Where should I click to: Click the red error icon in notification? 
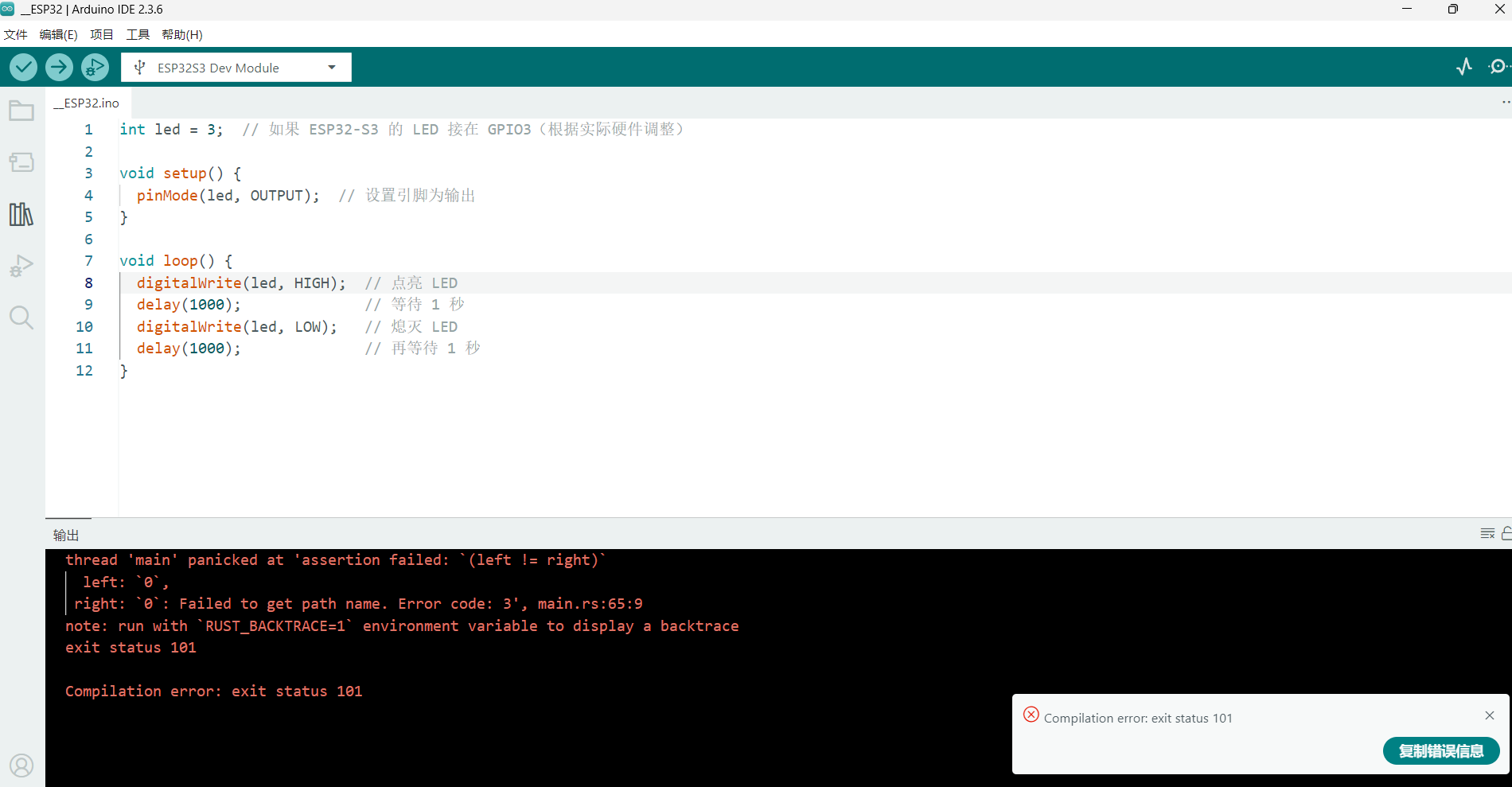pyautogui.click(x=1031, y=715)
